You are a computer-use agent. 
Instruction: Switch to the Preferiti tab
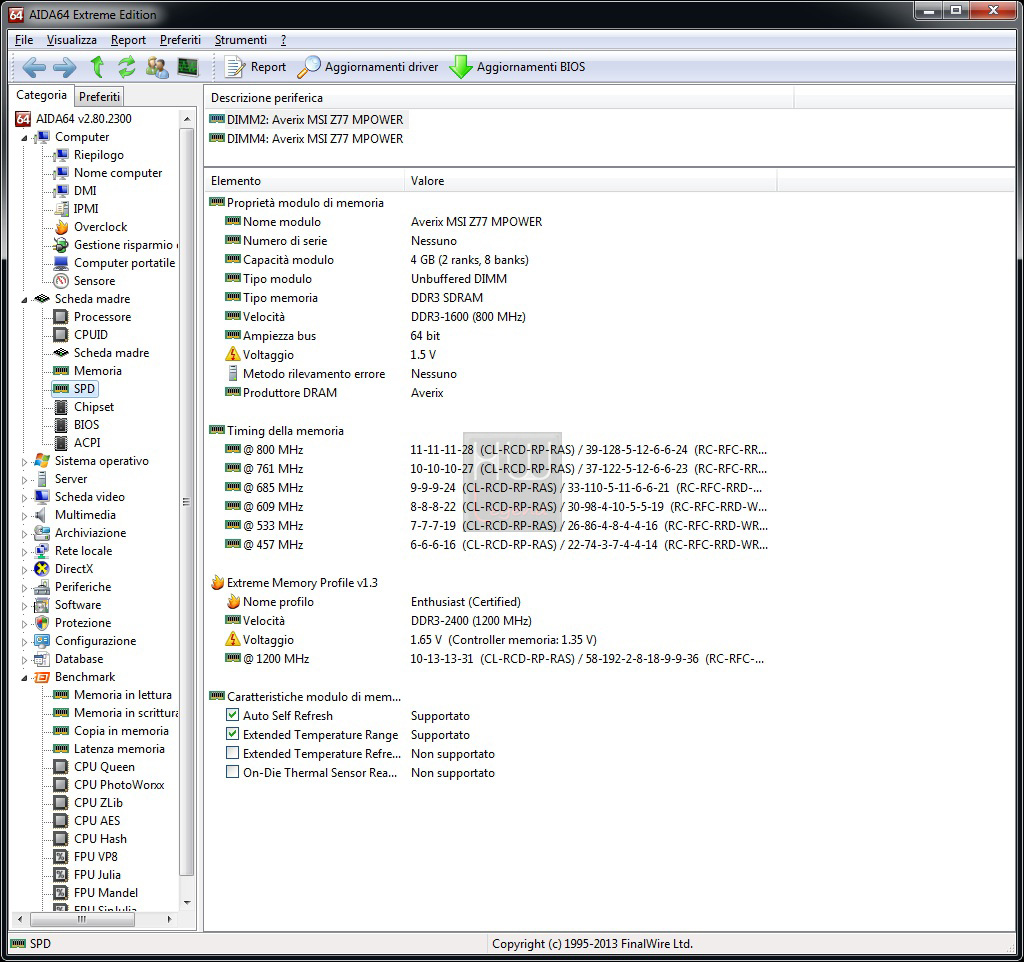pos(99,97)
